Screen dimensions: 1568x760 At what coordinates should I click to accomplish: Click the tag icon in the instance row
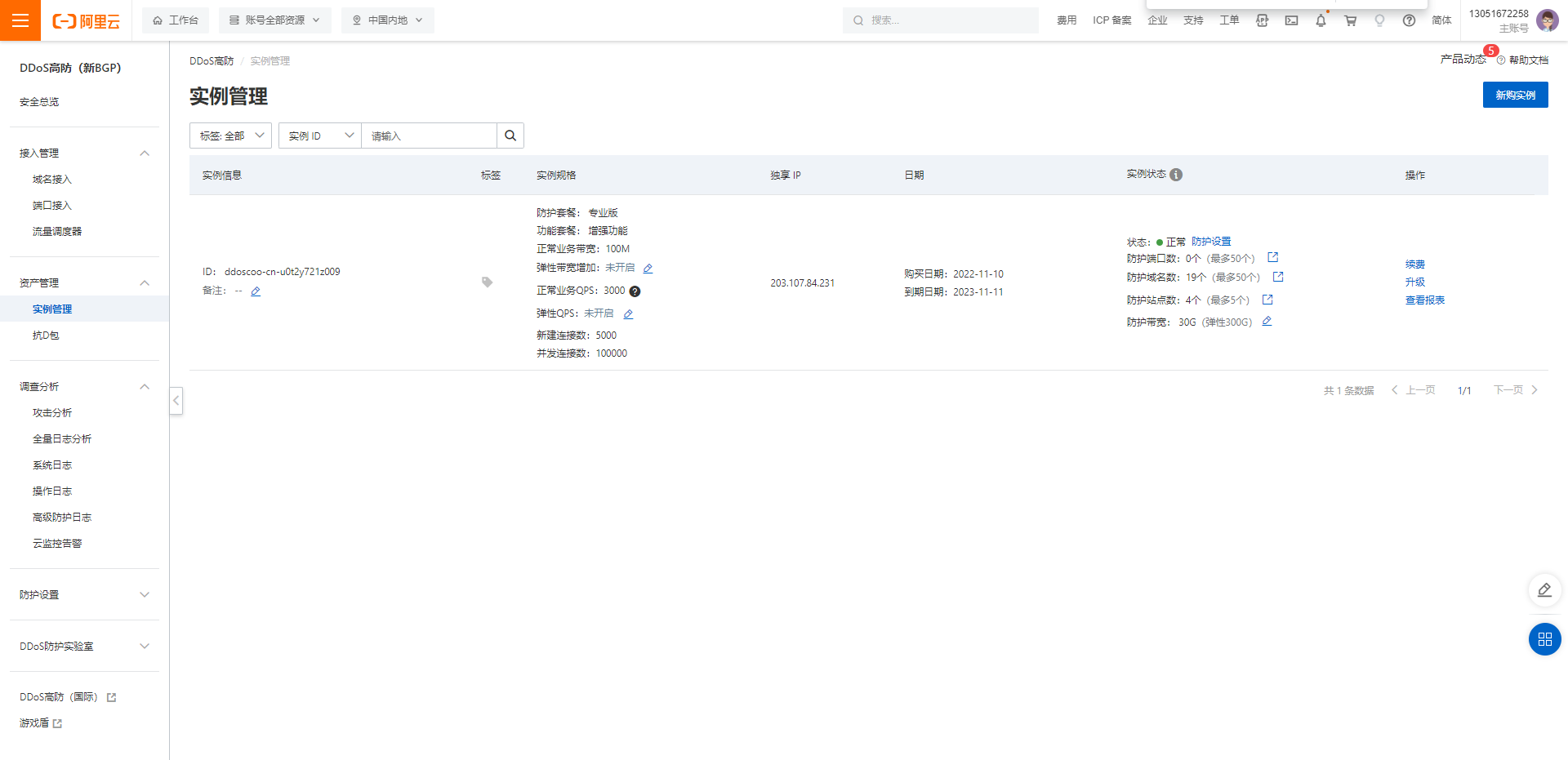pyautogui.click(x=487, y=282)
